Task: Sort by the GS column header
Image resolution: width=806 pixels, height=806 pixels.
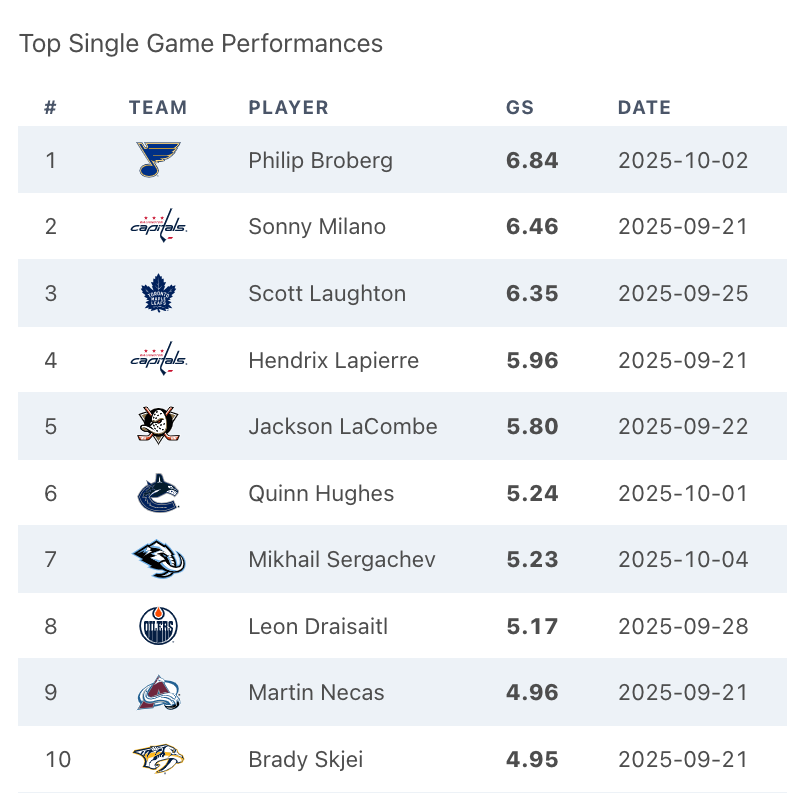Action: 520,108
